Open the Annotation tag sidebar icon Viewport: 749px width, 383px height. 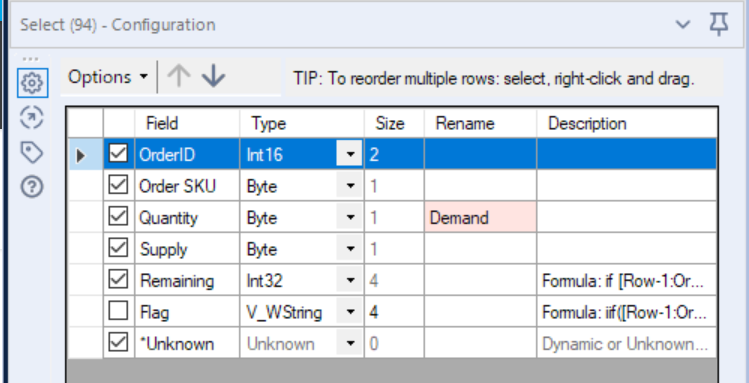(32, 152)
